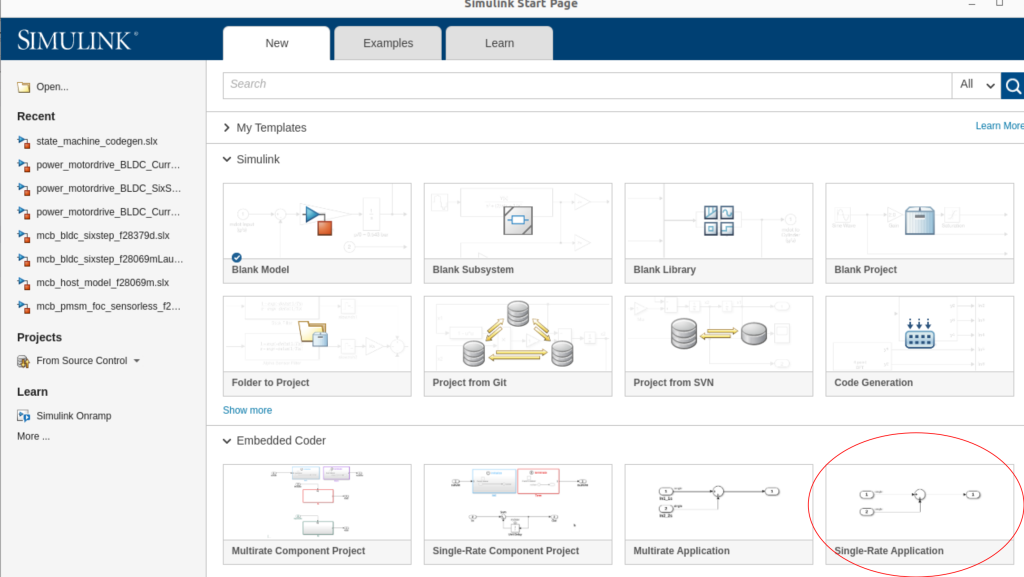The width and height of the screenshot is (1024, 577).
Task: Open the Learn More link
Action: tap(999, 126)
